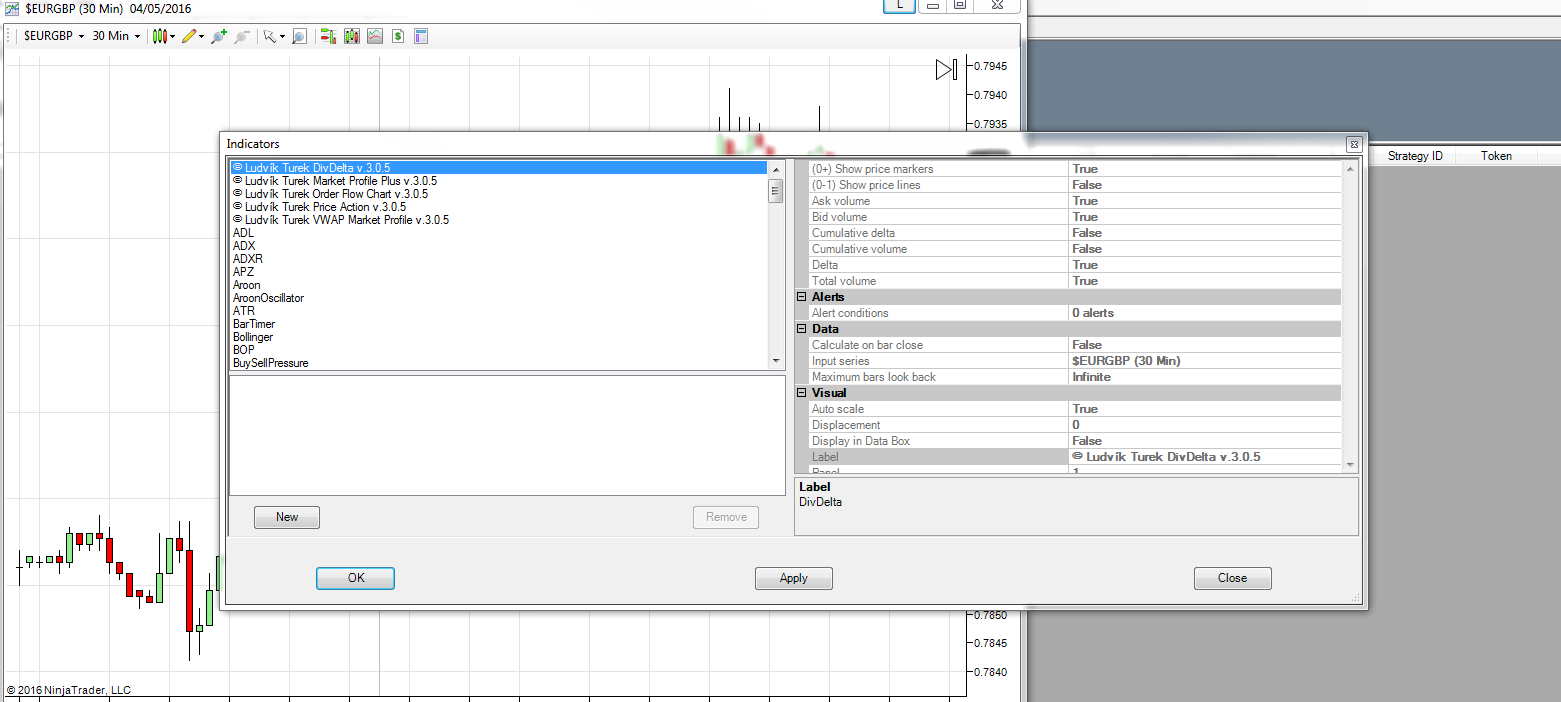Click the scroll-to-last-bar arrow on chart
This screenshot has height=702, width=1561.
tap(947, 69)
